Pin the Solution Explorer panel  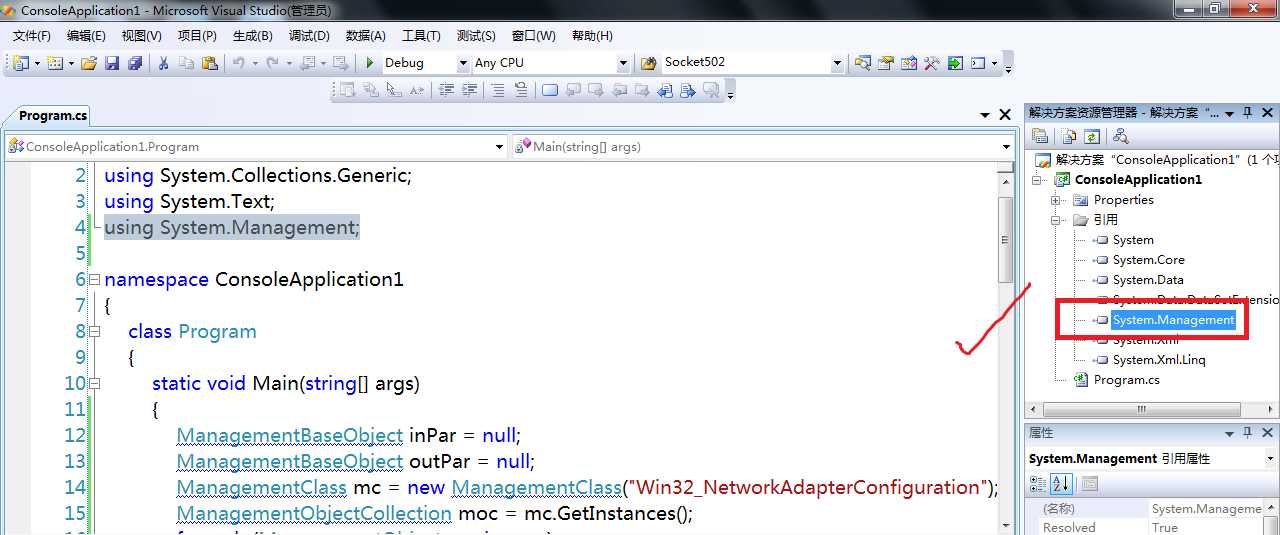tap(1247, 113)
